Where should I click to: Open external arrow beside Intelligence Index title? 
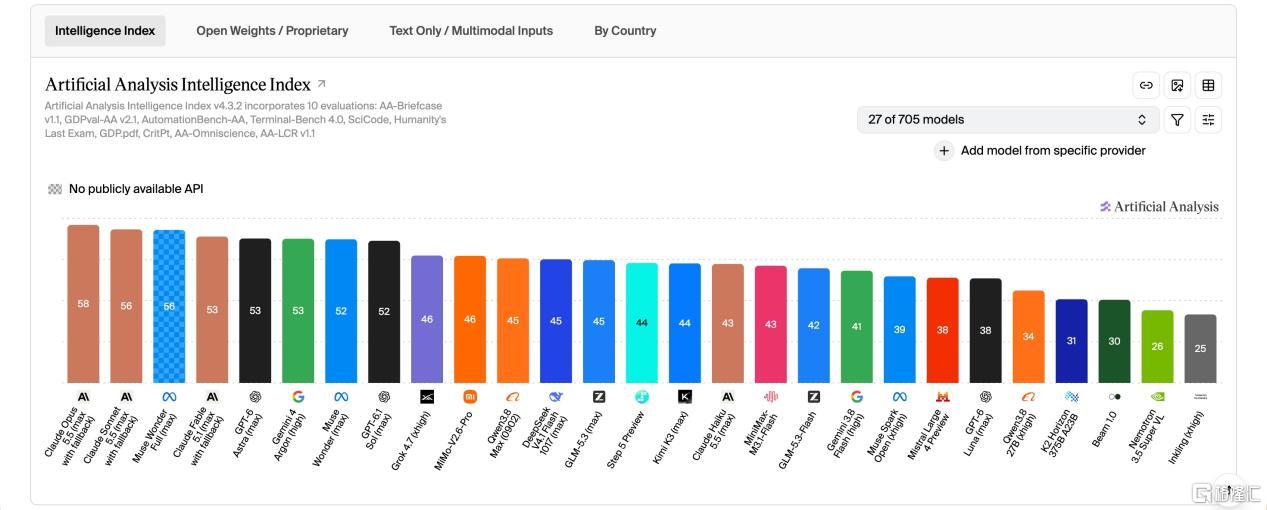point(321,84)
